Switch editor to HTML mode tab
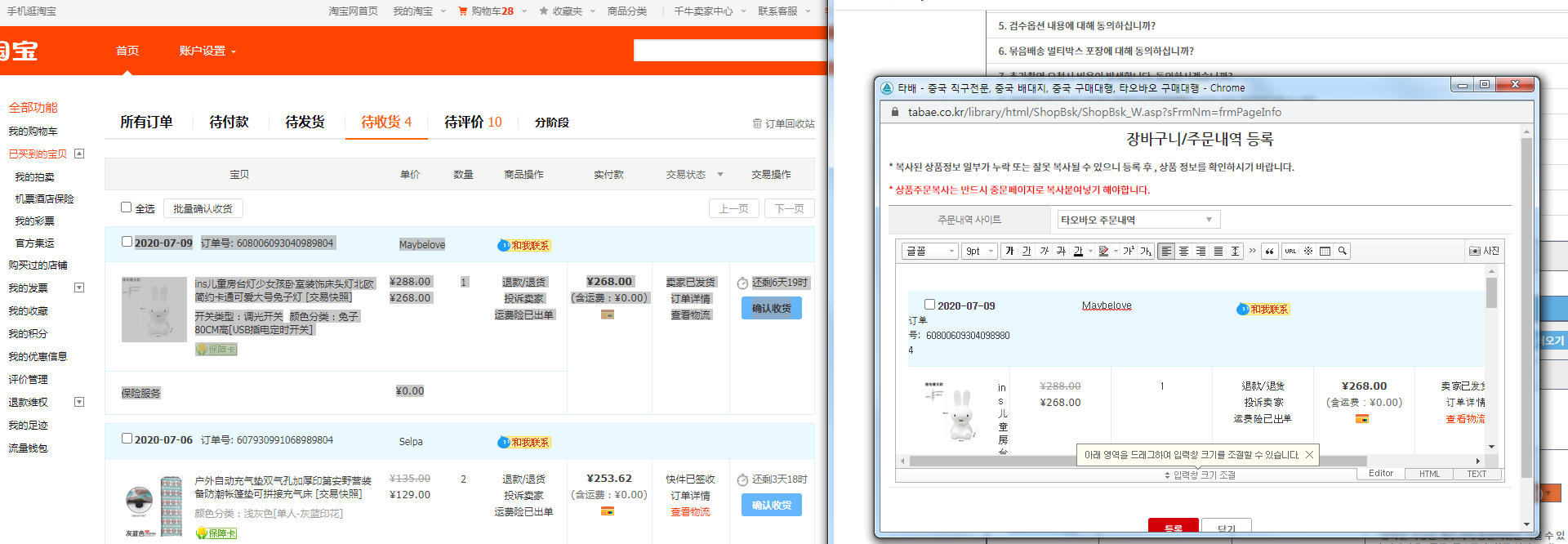1568x544 pixels. coord(1429,474)
